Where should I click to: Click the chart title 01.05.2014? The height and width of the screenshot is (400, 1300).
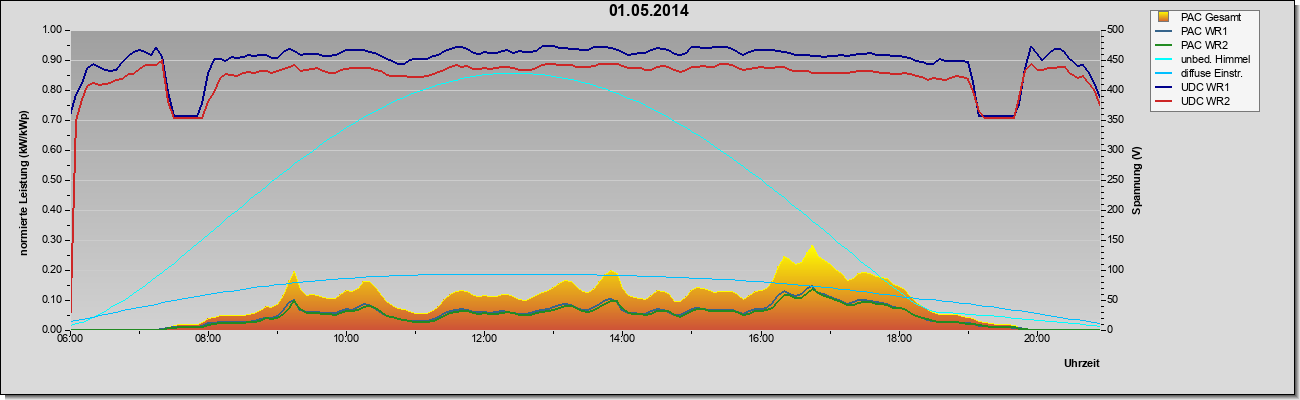[649, 11]
